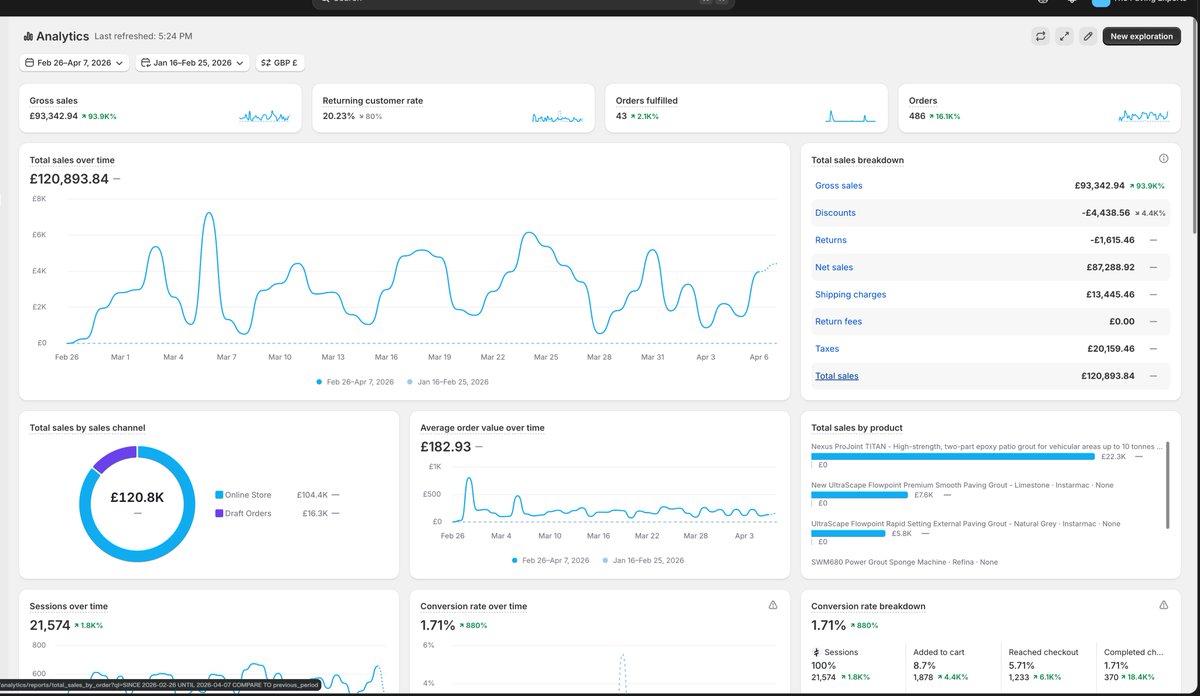Click the Shipping charges breakdown link
This screenshot has width=1200, height=696.
[850, 295]
